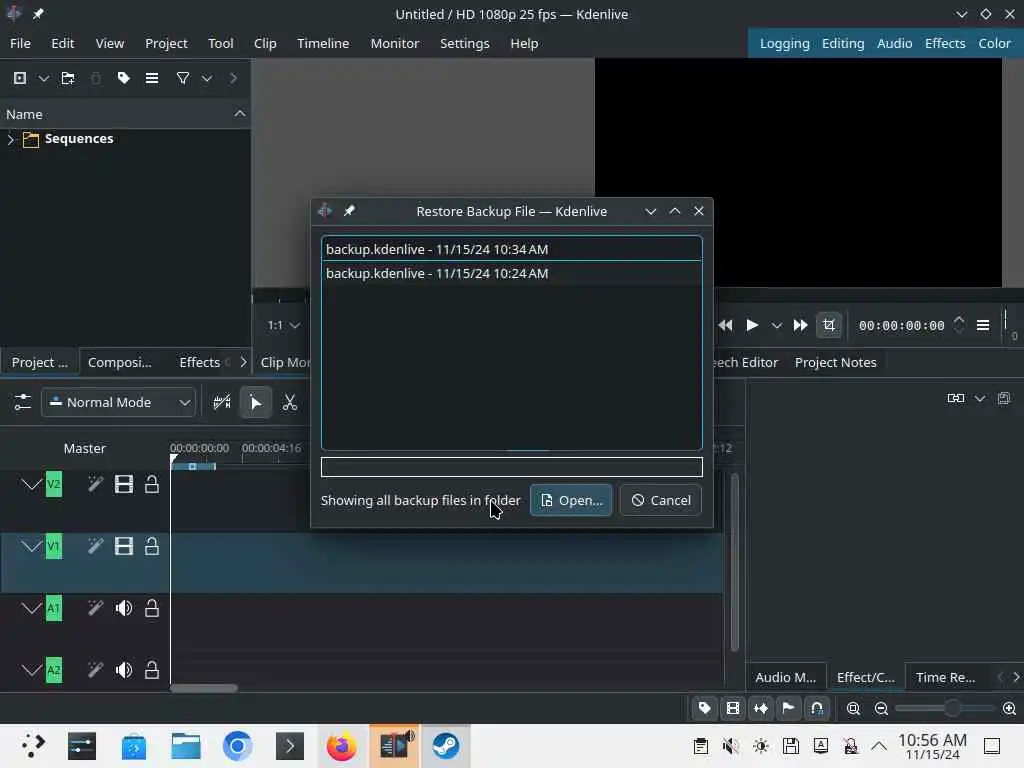Switch to the Audio Mixer tab
This screenshot has height=768, width=1024.
point(786,677)
